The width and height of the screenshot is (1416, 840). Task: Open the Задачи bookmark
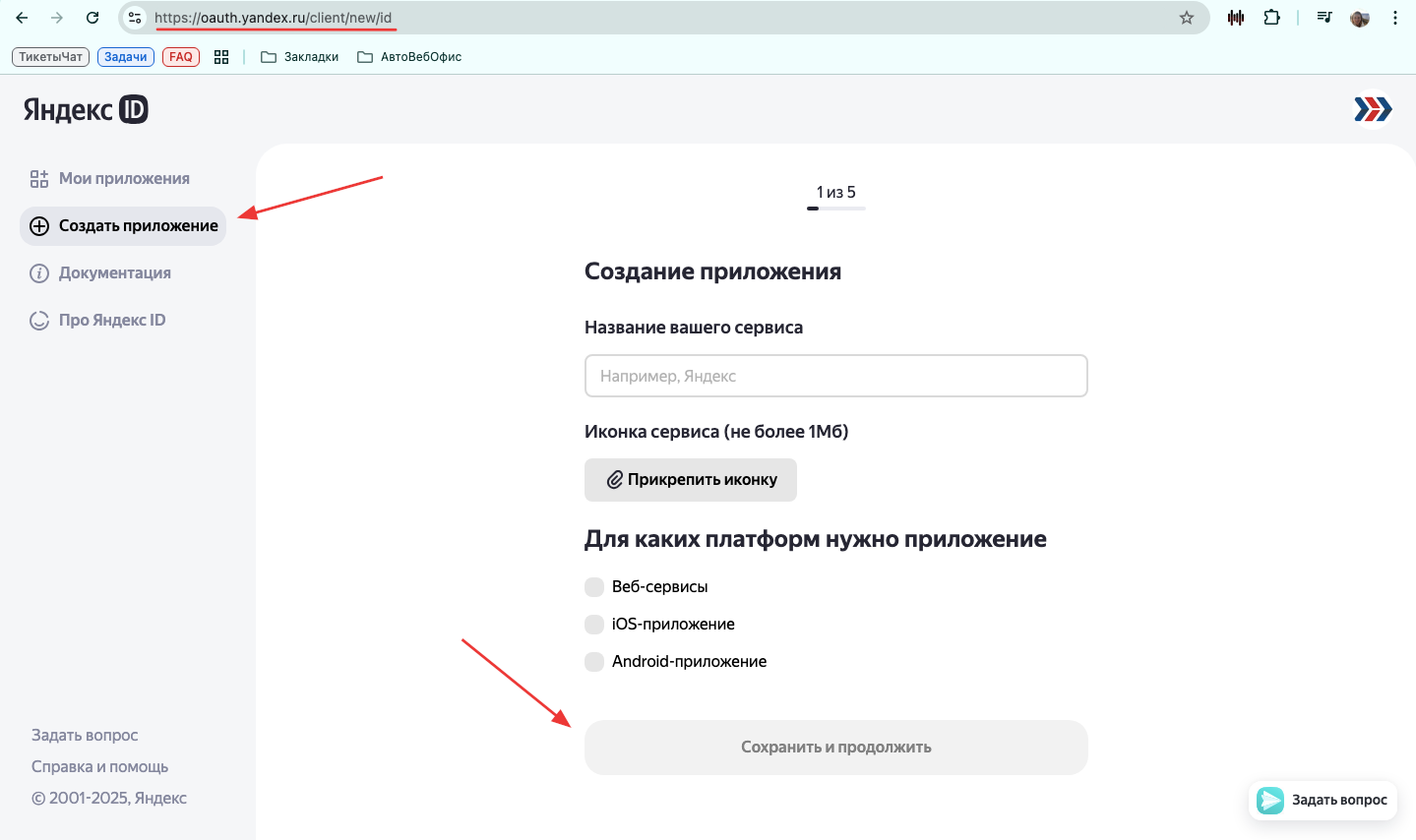126,57
